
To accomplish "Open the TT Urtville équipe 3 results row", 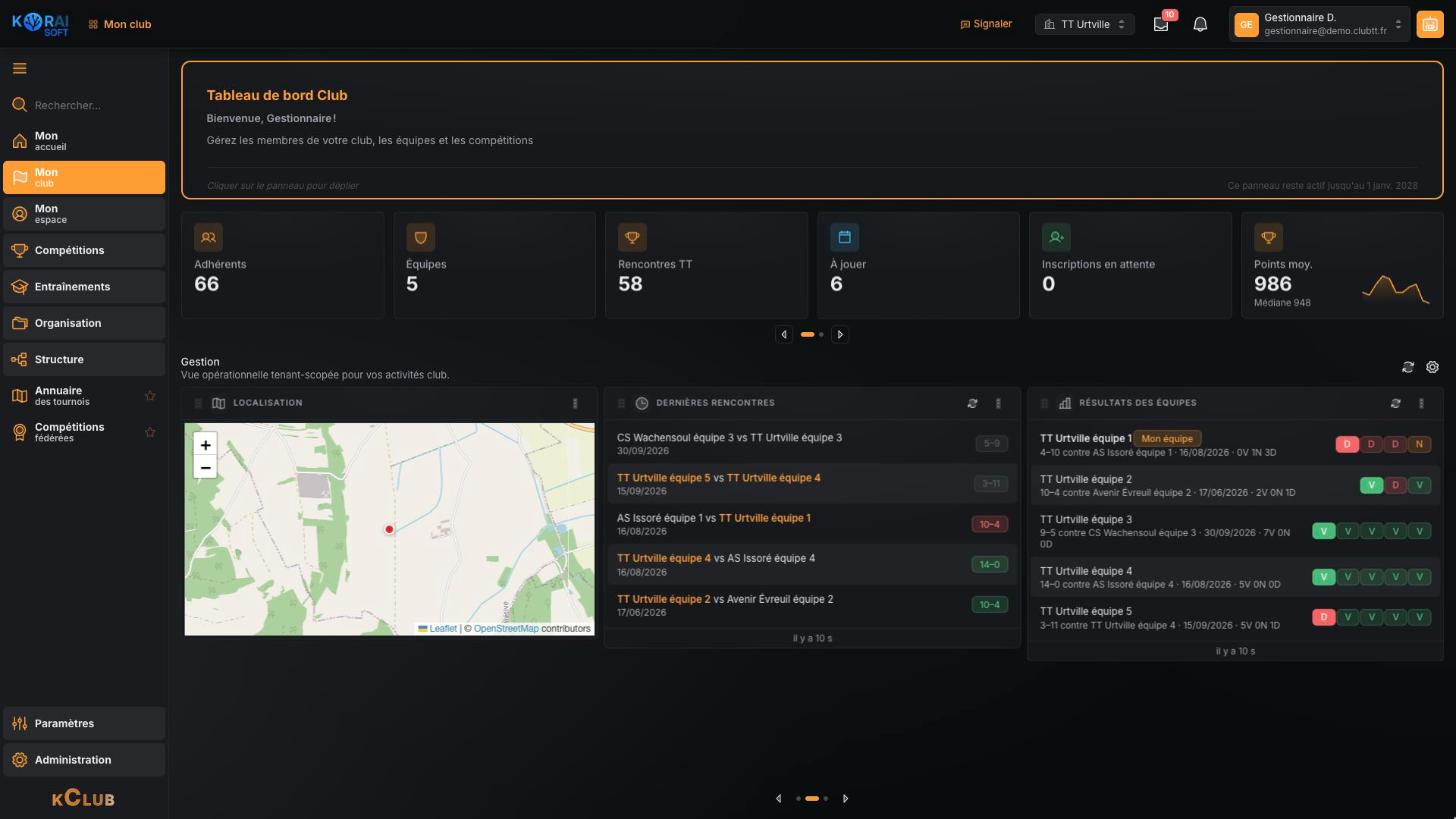I will [1235, 531].
